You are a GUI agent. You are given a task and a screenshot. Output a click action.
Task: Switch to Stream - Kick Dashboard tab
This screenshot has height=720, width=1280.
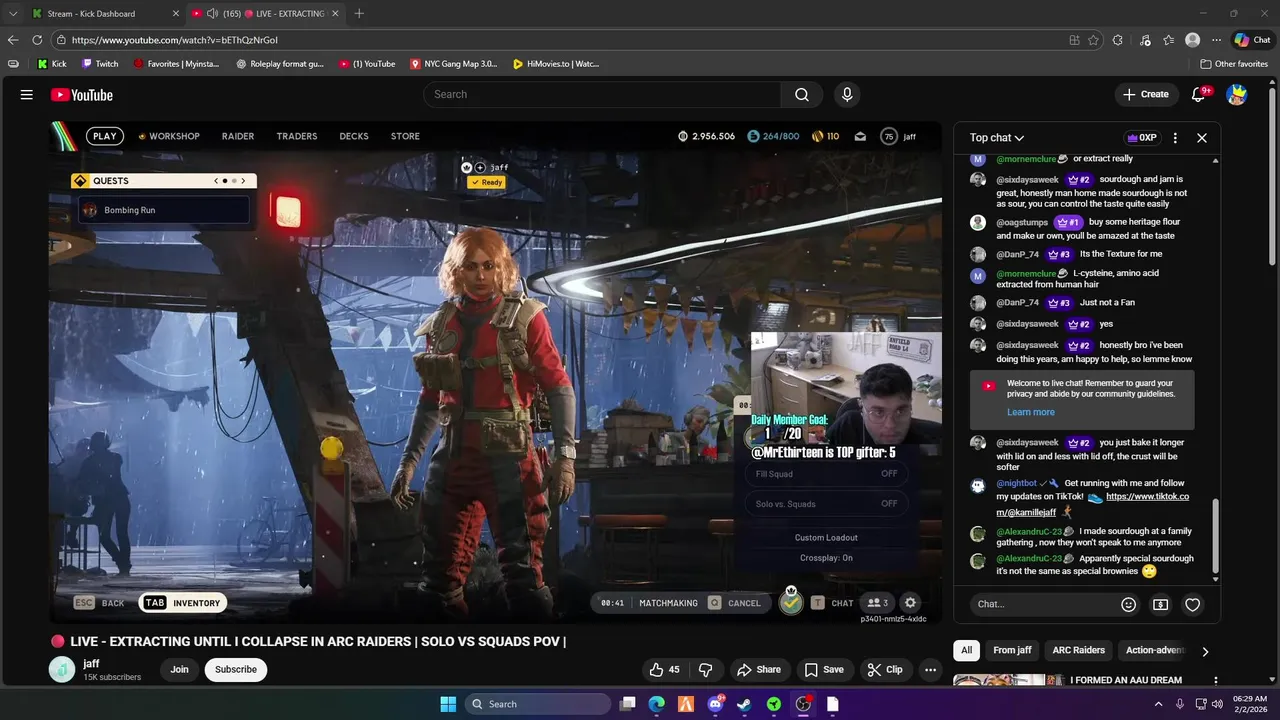104,13
